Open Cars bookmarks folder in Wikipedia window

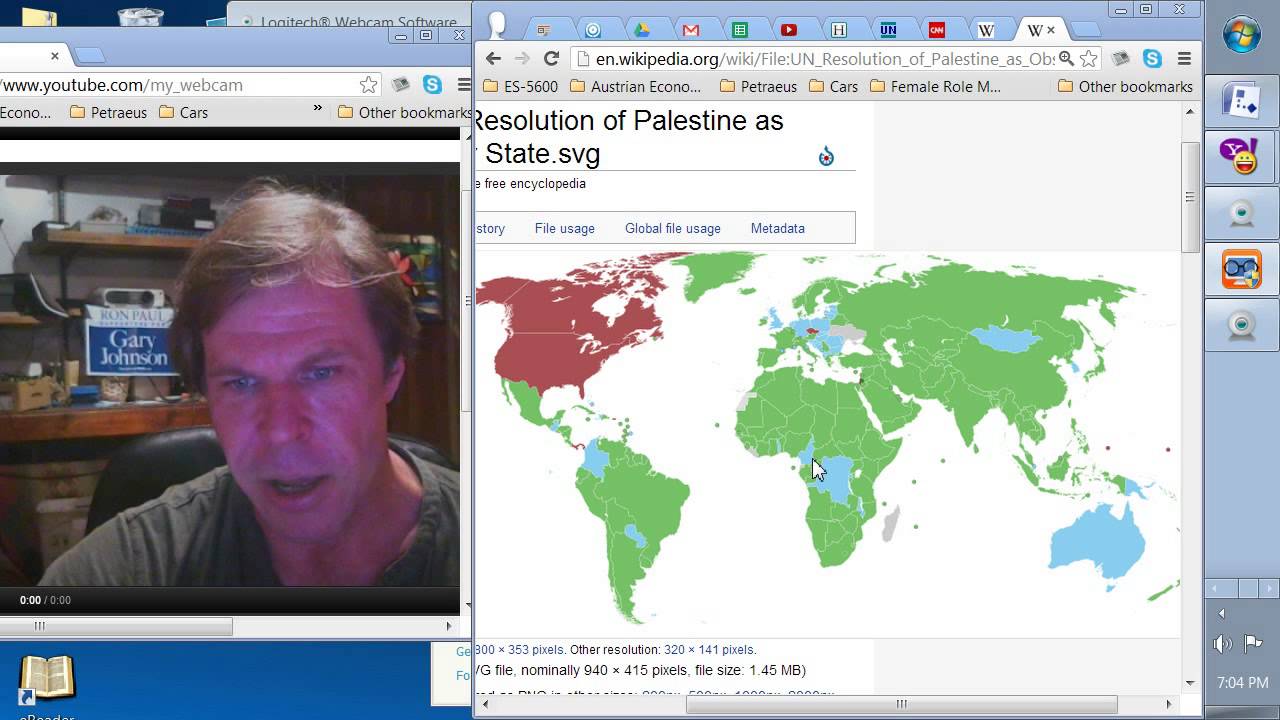coord(833,87)
